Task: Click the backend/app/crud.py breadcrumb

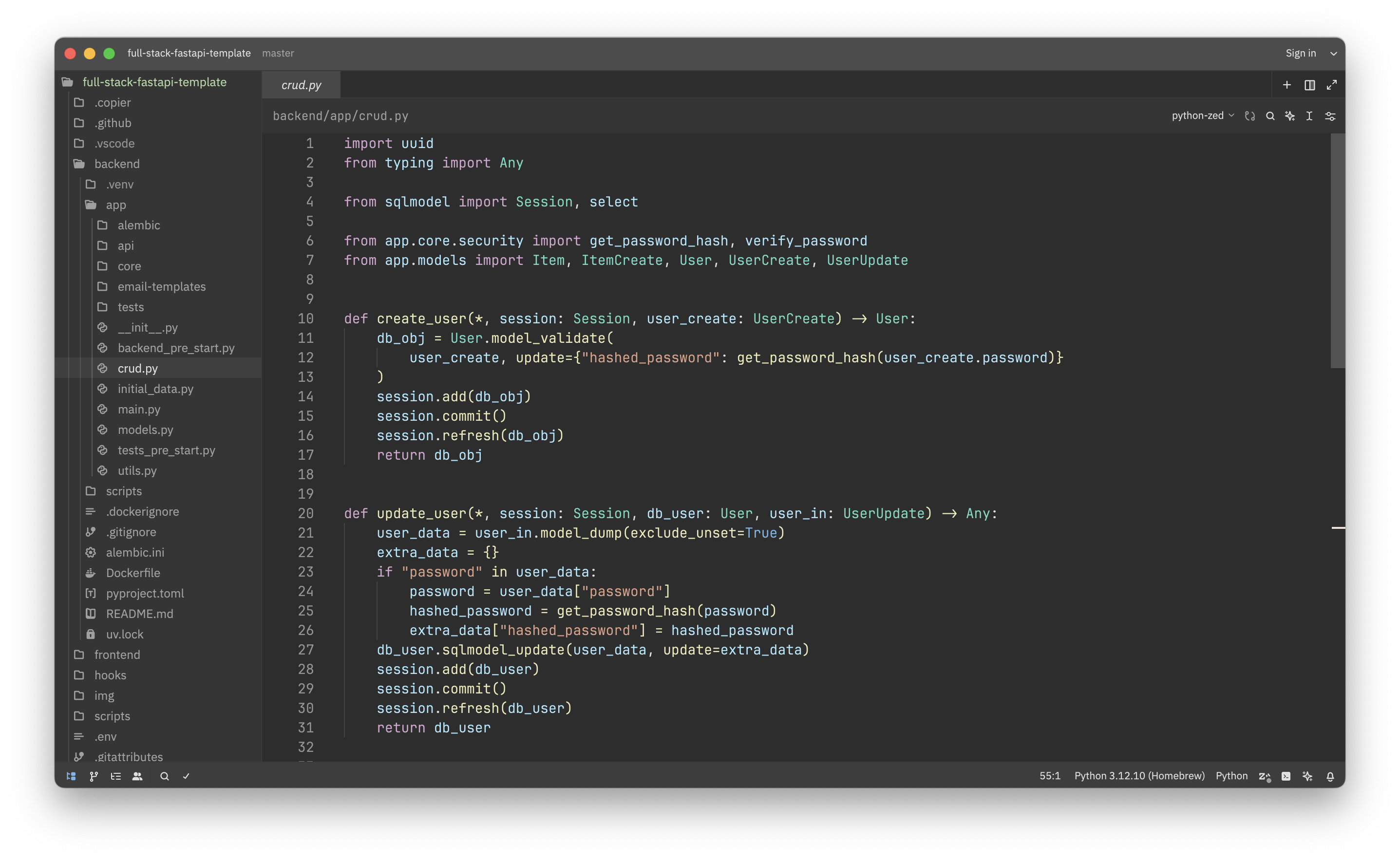Action: pyautogui.click(x=340, y=115)
